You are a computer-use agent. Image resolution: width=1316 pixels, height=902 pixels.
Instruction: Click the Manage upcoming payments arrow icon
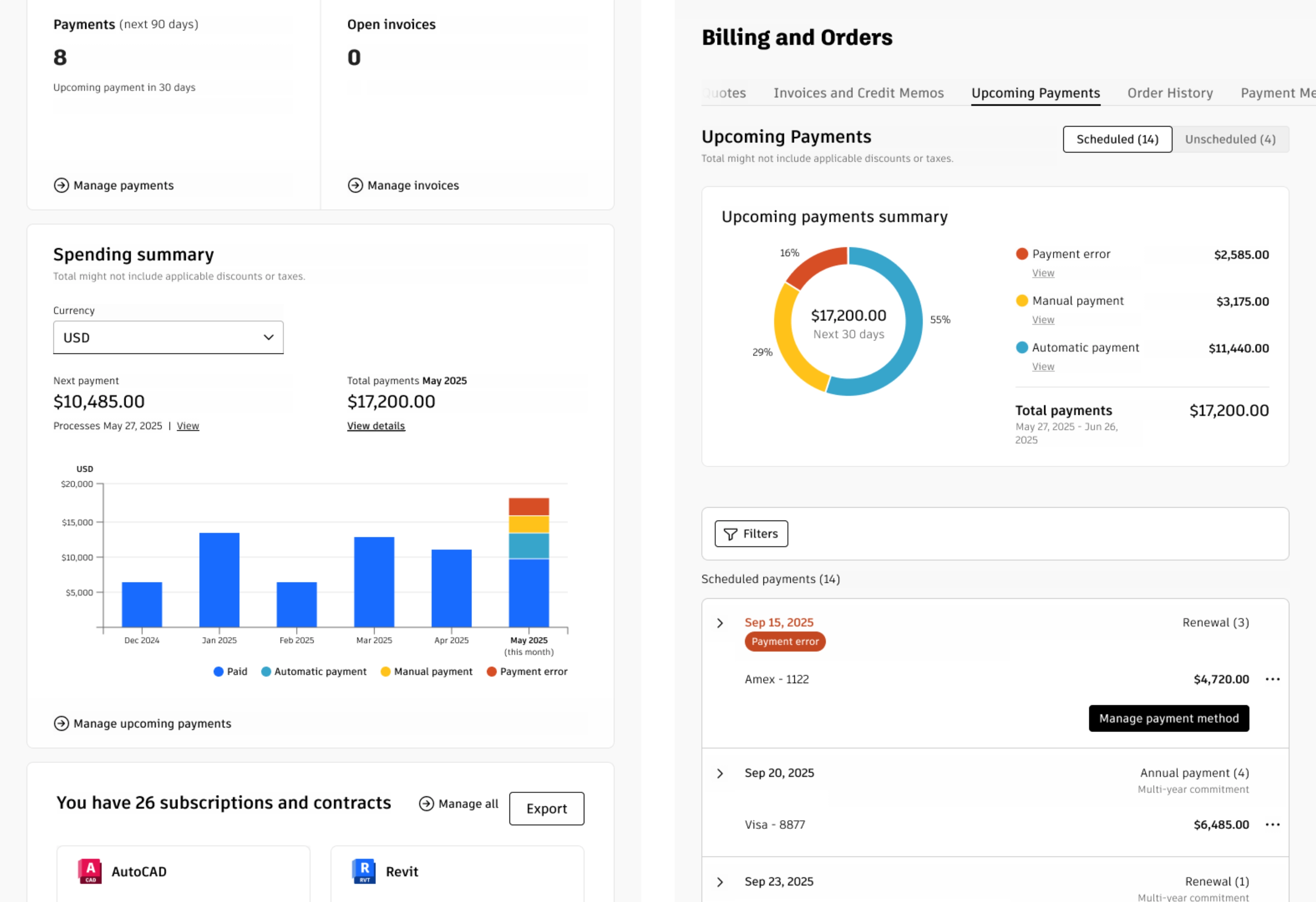click(61, 723)
